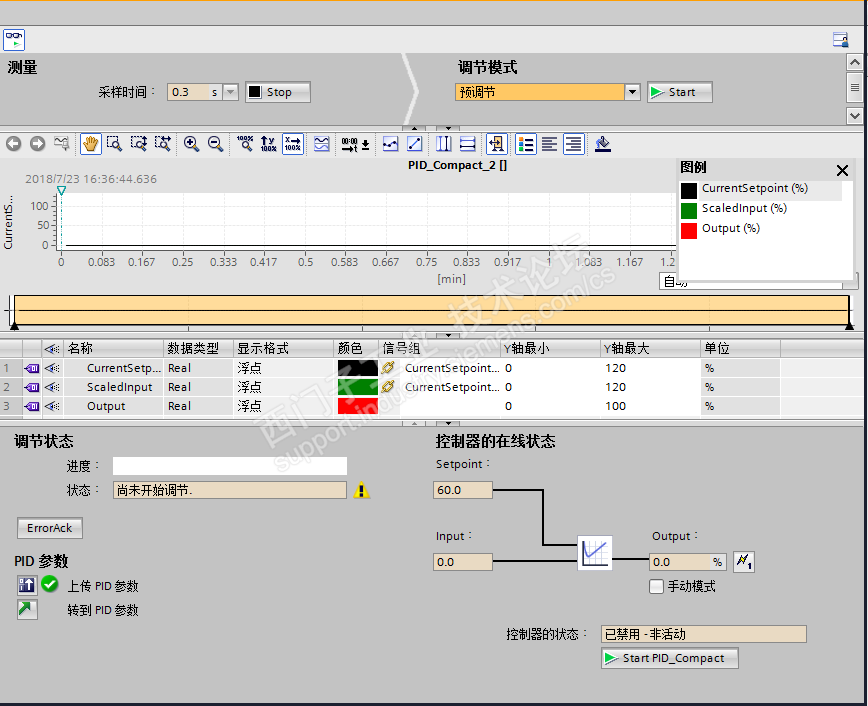
Task: Click the show chart legend export icon
Action: click(x=497, y=144)
